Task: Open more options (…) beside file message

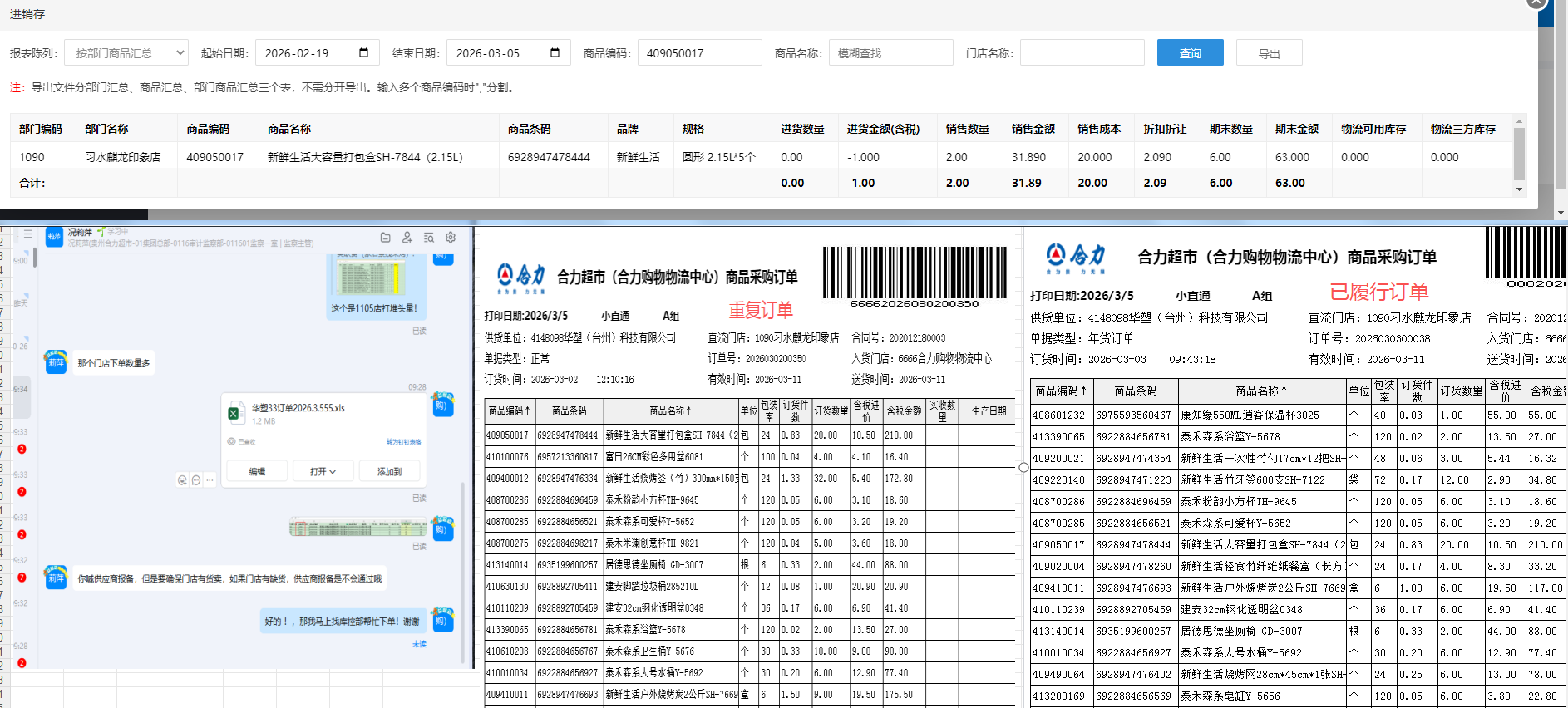Action: pyautogui.click(x=210, y=480)
